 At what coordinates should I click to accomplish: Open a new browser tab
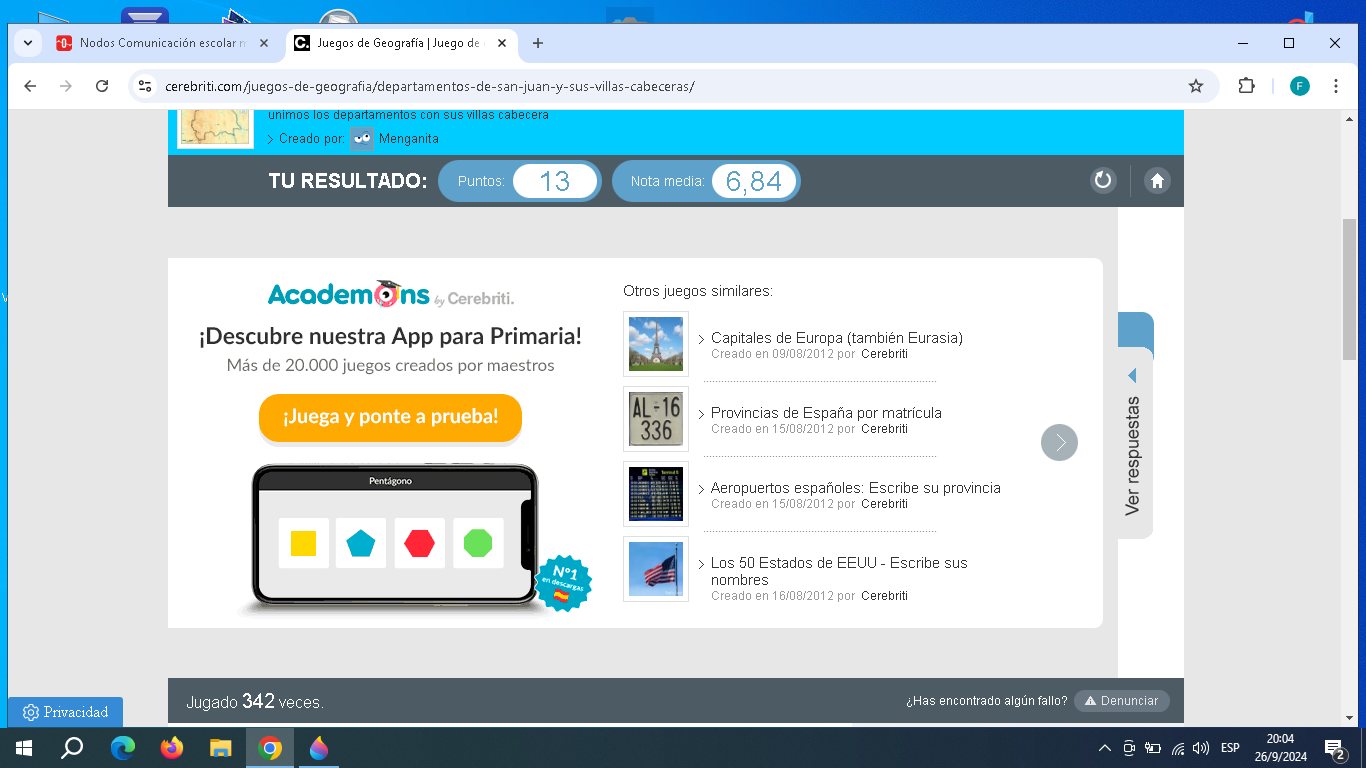pyautogui.click(x=538, y=43)
